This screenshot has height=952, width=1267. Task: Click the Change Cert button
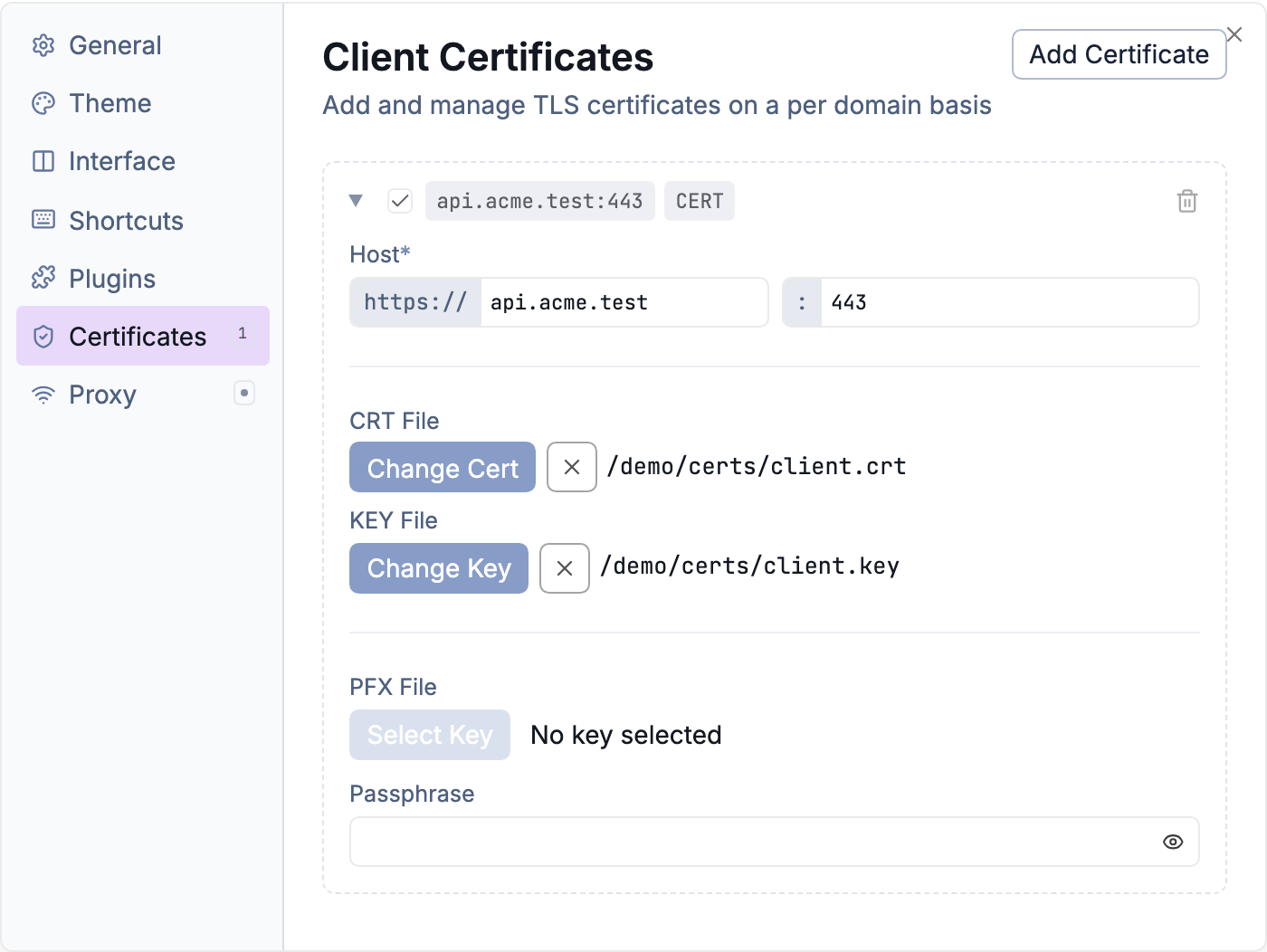tap(443, 467)
